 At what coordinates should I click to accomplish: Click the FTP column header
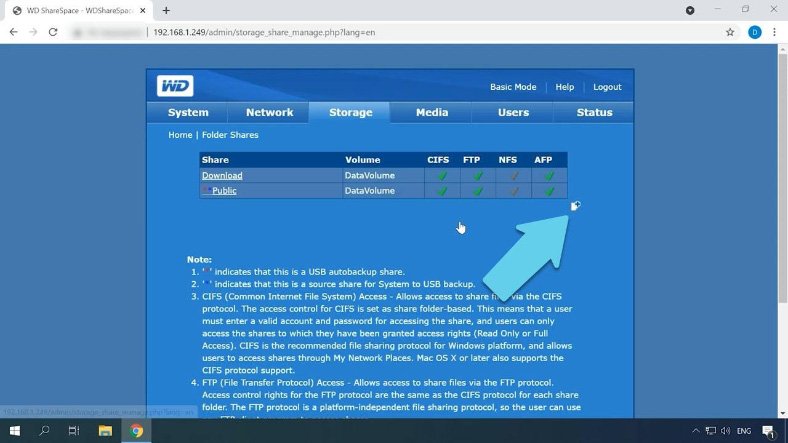[x=471, y=160]
